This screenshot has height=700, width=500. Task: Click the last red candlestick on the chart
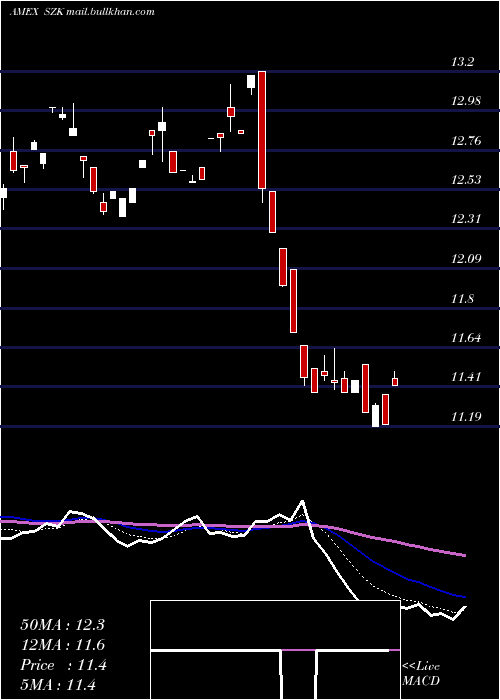click(x=395, y=382)
